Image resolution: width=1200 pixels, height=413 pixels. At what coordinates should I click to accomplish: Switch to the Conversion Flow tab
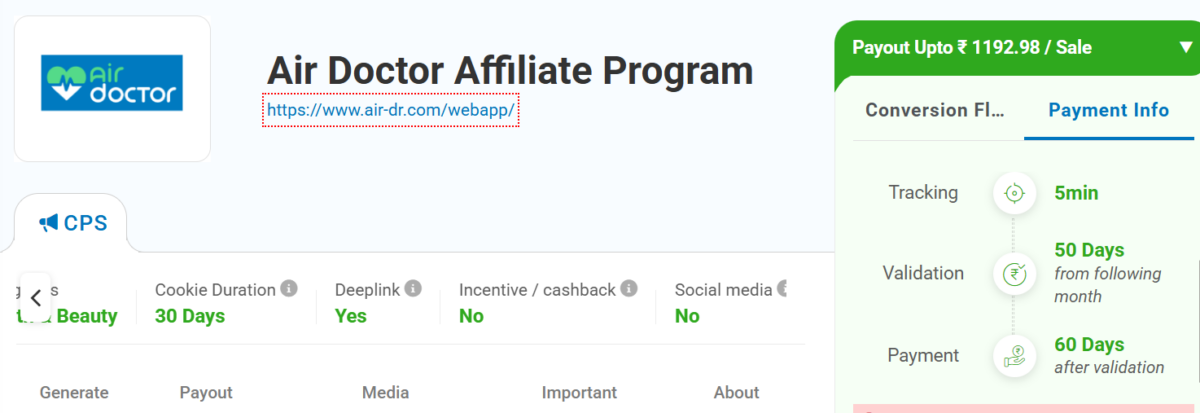(x=934, y=110)
